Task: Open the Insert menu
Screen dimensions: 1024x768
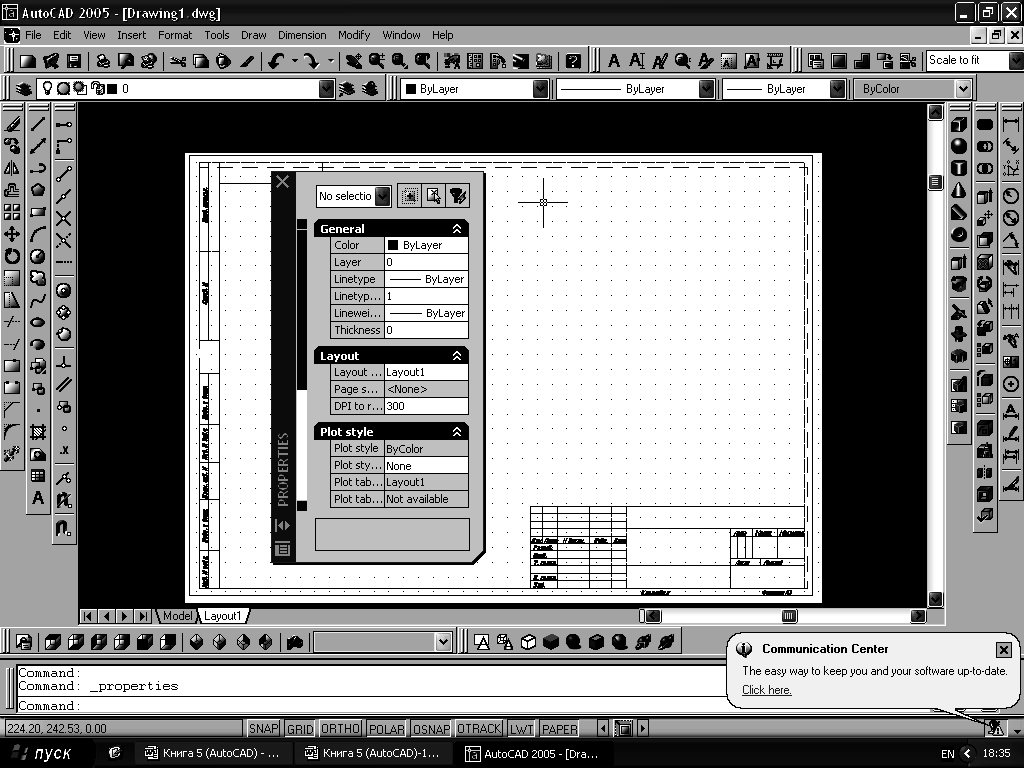Action: 131,35
